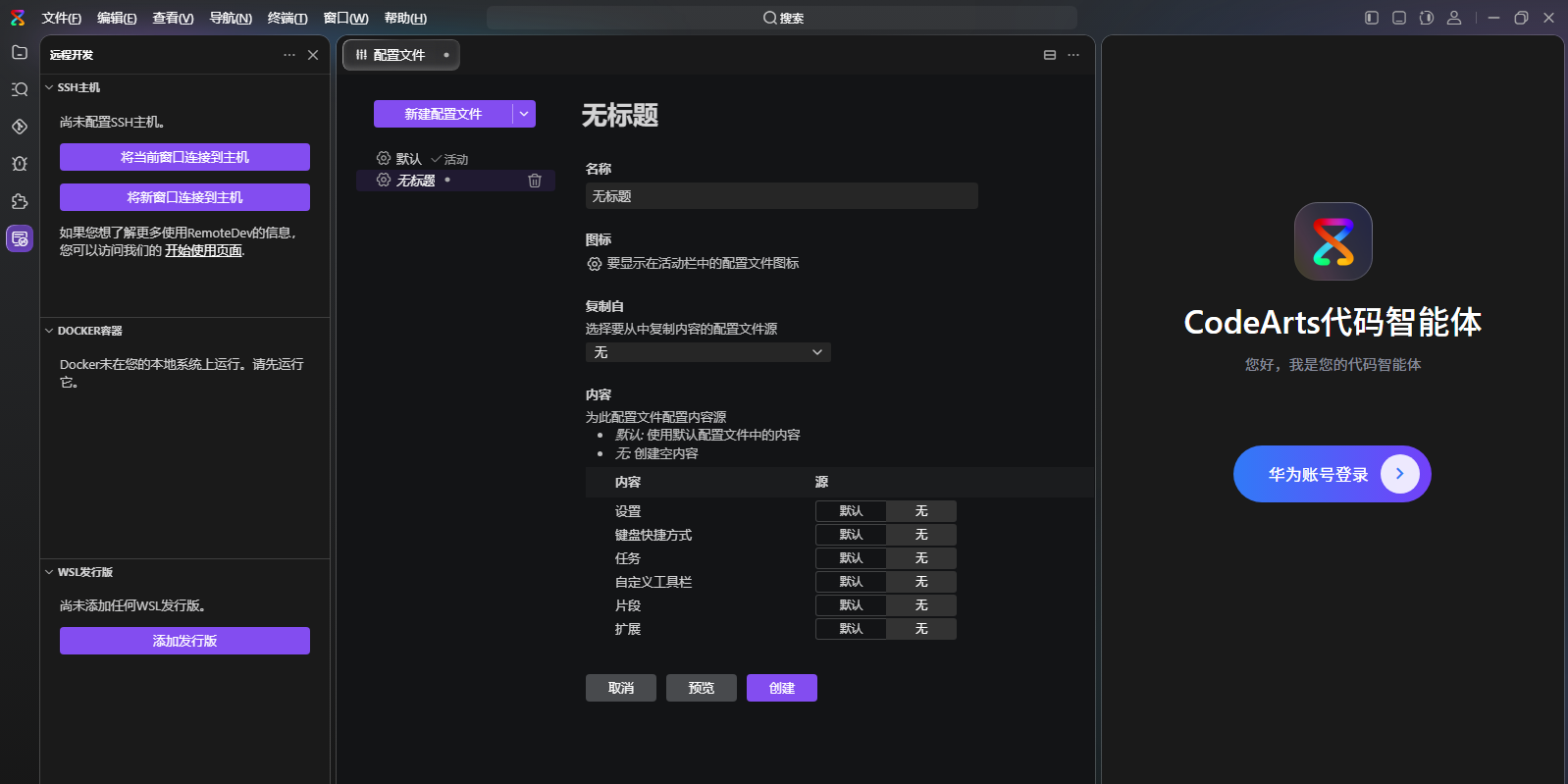This screenshot has width=1568, height=784.
Task: Click the arrow circle in the Huawei login button
Action: (1400, 474)
